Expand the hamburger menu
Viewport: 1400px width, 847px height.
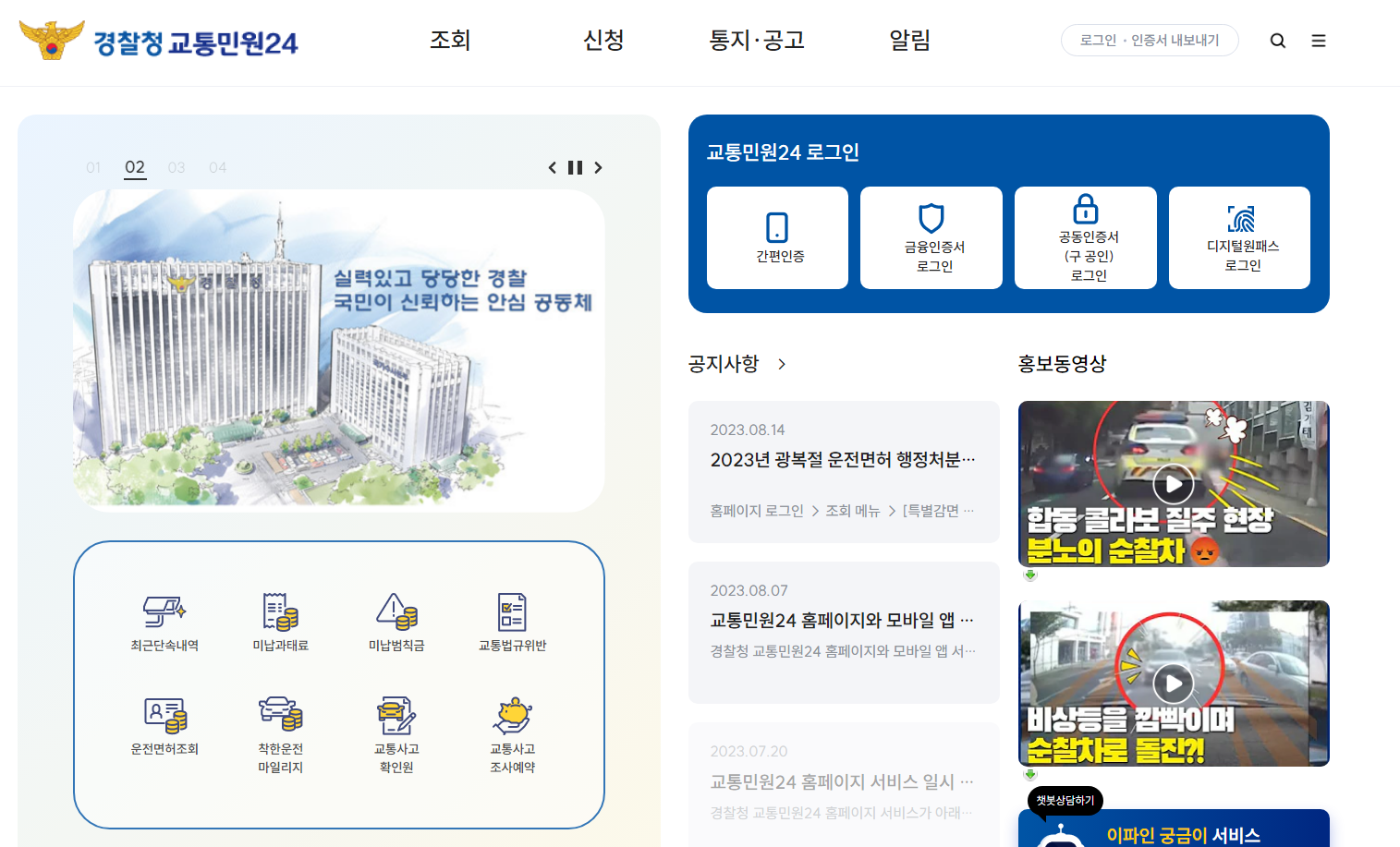pyautogui.click(x=1319, y=41)
